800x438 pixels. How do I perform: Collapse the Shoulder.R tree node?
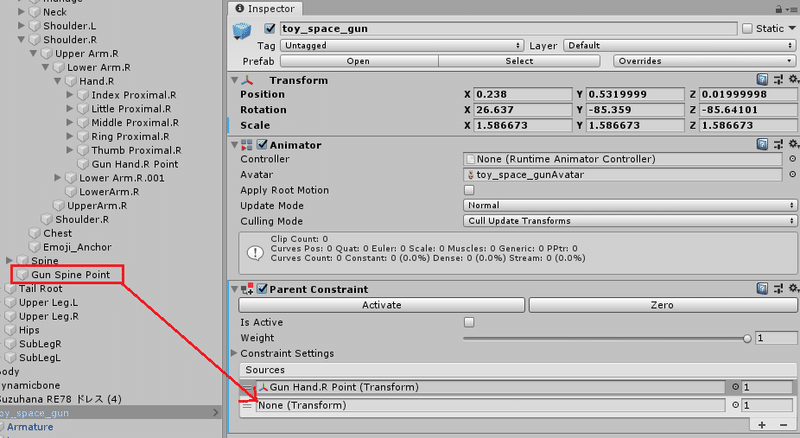pyautogui.click(x=21, y=39)
